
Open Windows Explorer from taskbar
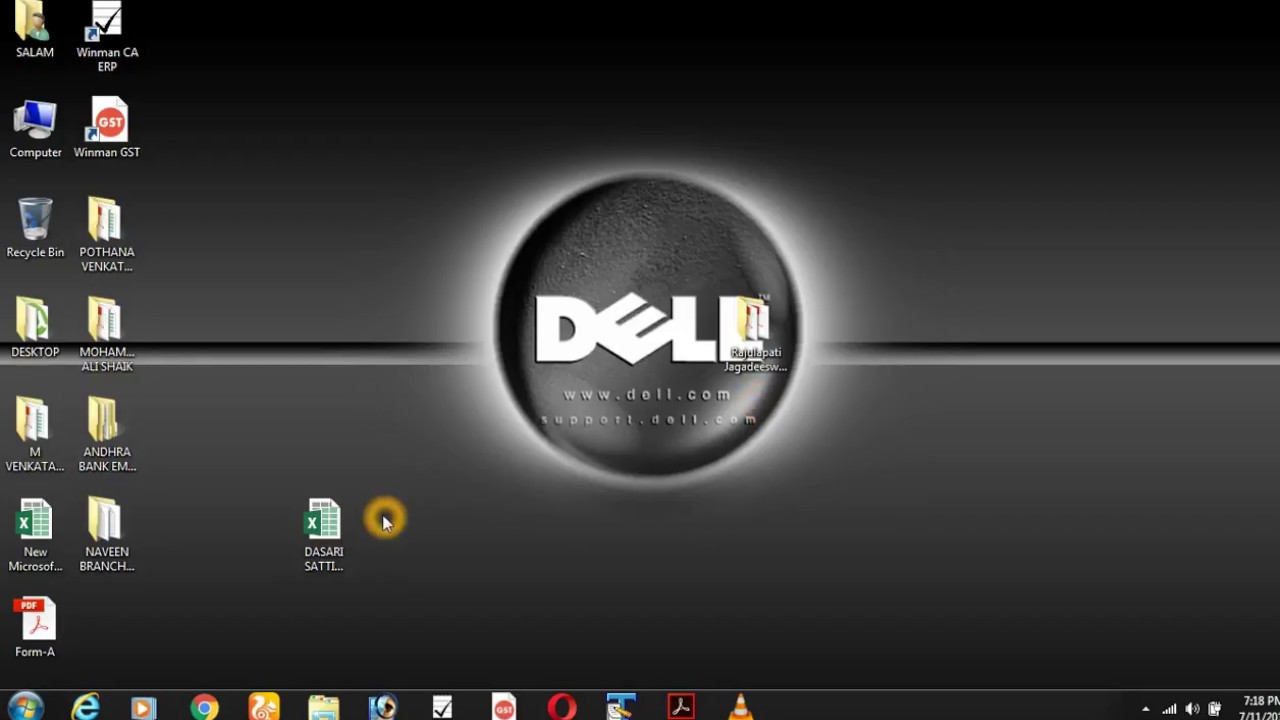pos(323,708)
